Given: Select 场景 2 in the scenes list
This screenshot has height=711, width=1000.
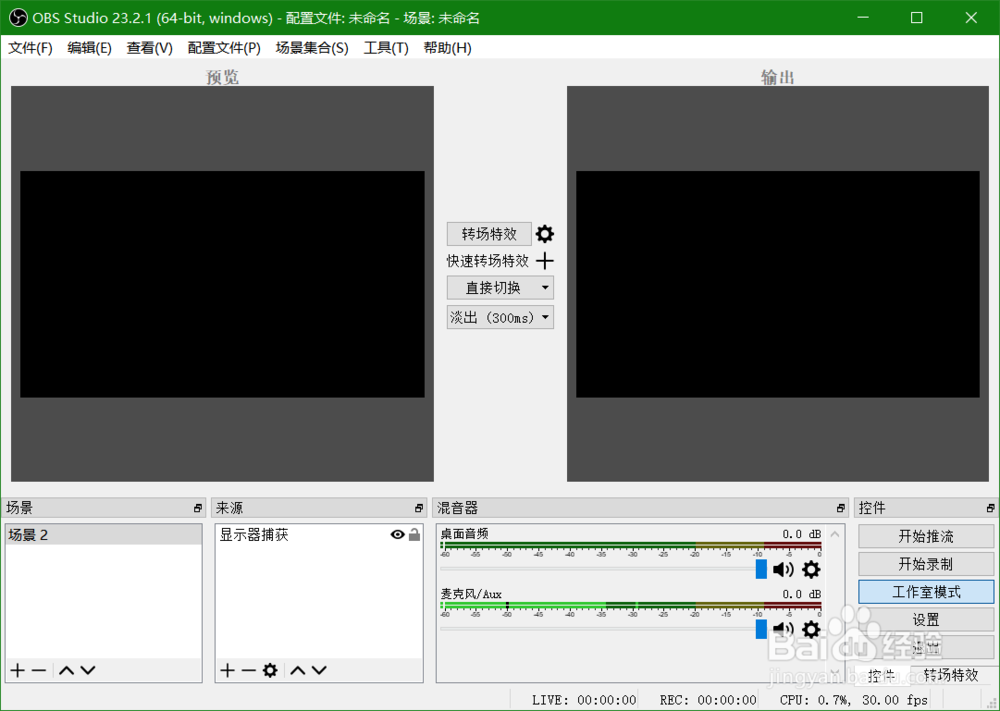Looking at the screenshot, I should [x=103, y=534].
